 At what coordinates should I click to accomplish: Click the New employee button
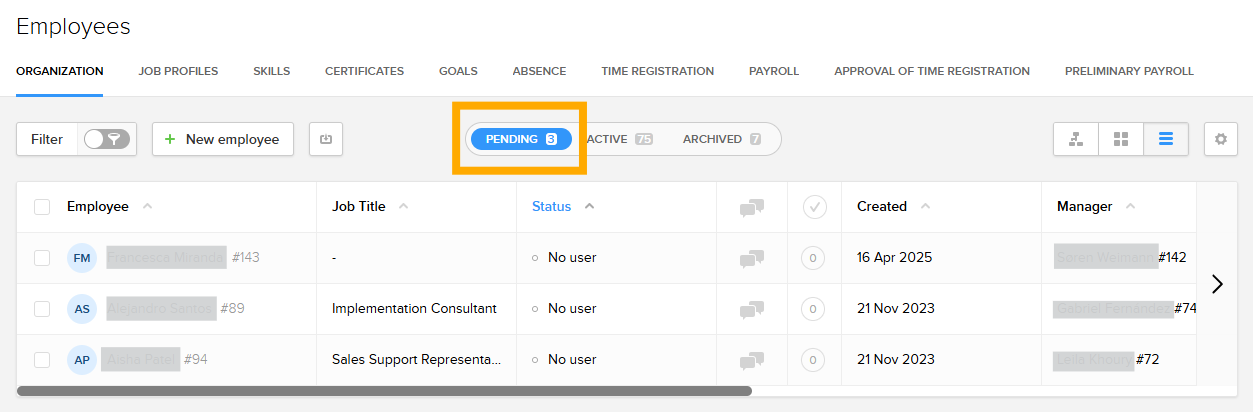click(x=222, y=139)
